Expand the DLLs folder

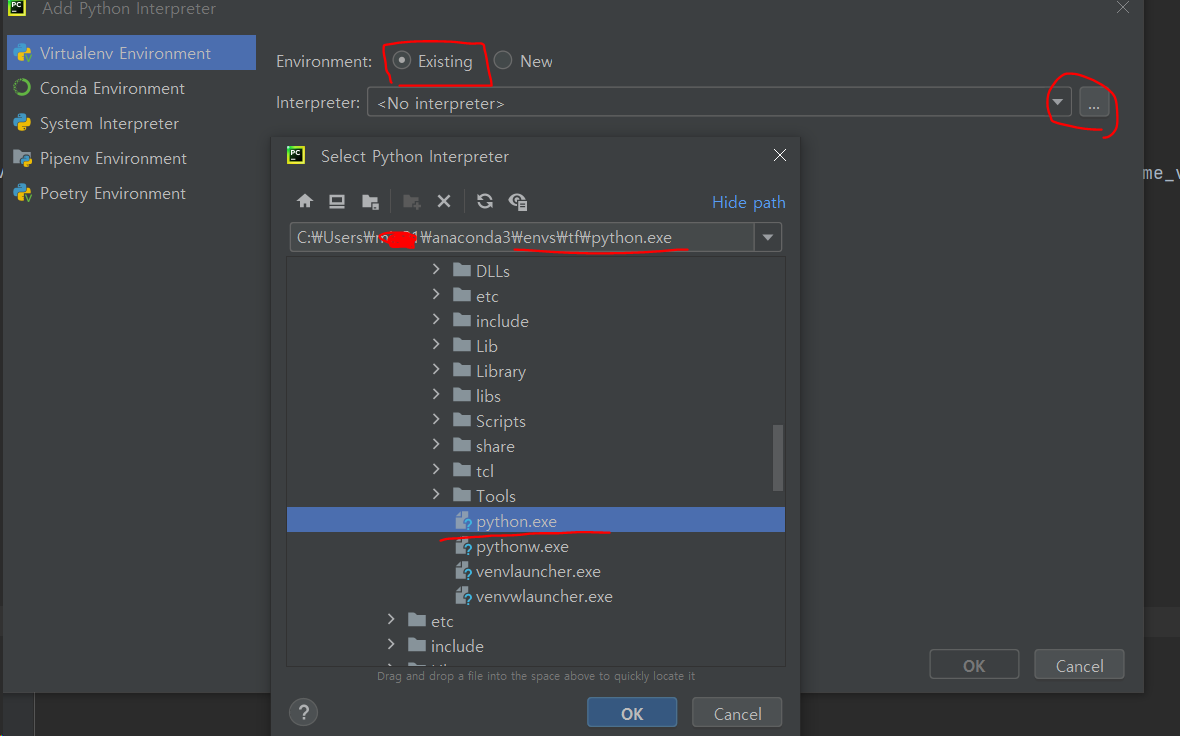tap(436, 269)
